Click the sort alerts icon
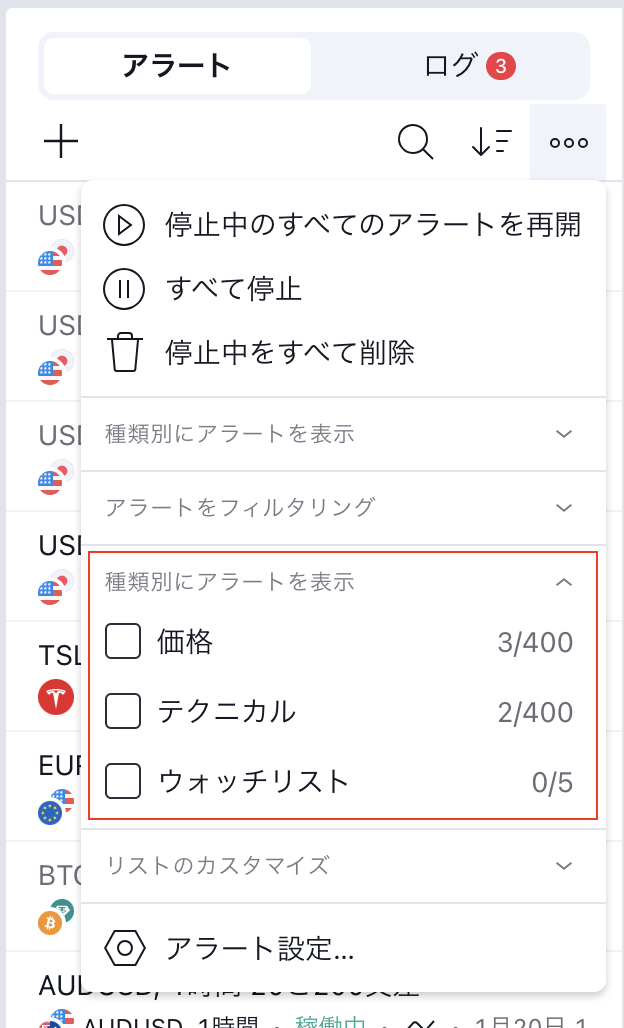The width and height of the screenshot is (624, 1028). [x=491, y=142]
